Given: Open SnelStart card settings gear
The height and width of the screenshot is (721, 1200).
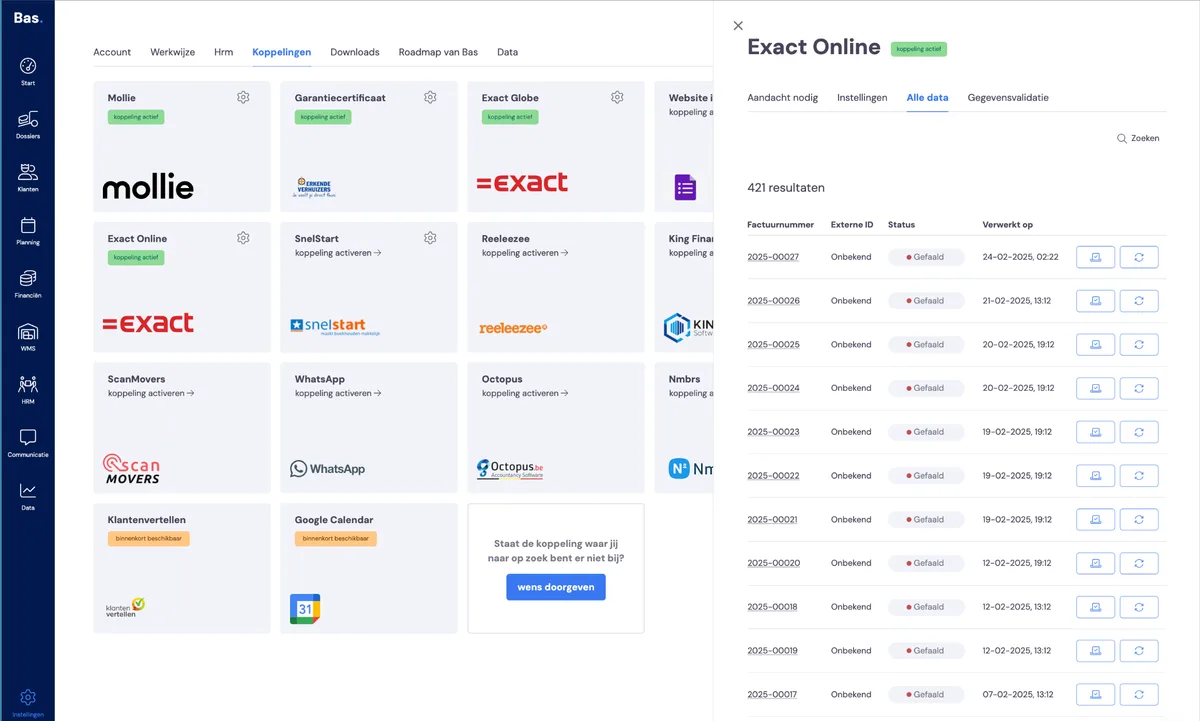Looking at the screenshot, I should pos(430,238).
